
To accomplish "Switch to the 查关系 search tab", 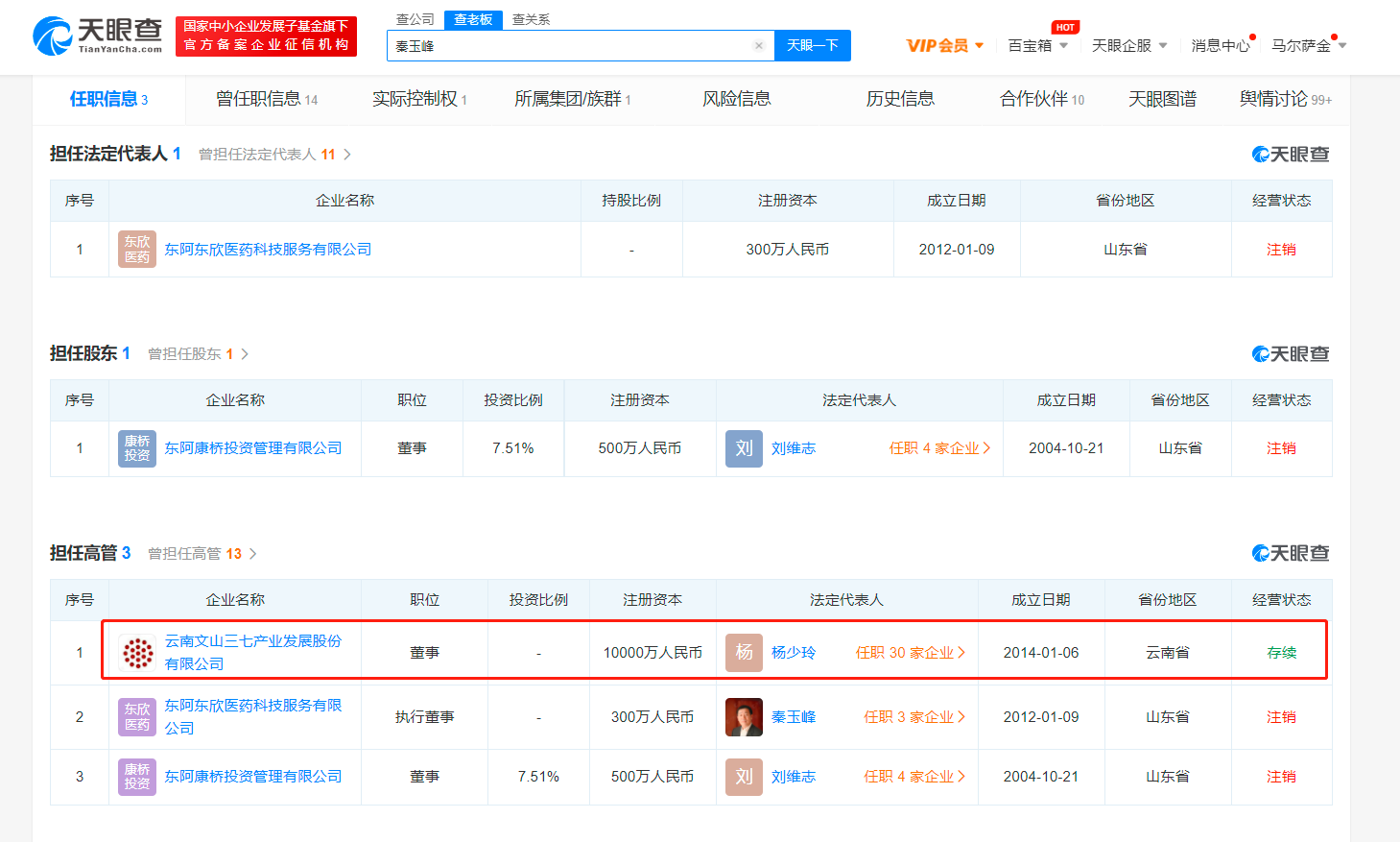I will click(531, 19).
